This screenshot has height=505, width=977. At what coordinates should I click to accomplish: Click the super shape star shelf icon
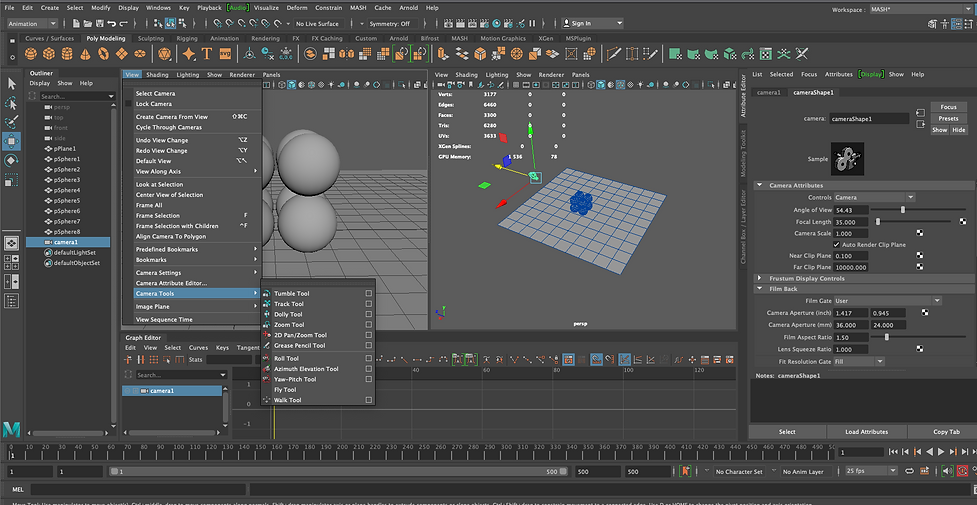click(x=189, y=54)
